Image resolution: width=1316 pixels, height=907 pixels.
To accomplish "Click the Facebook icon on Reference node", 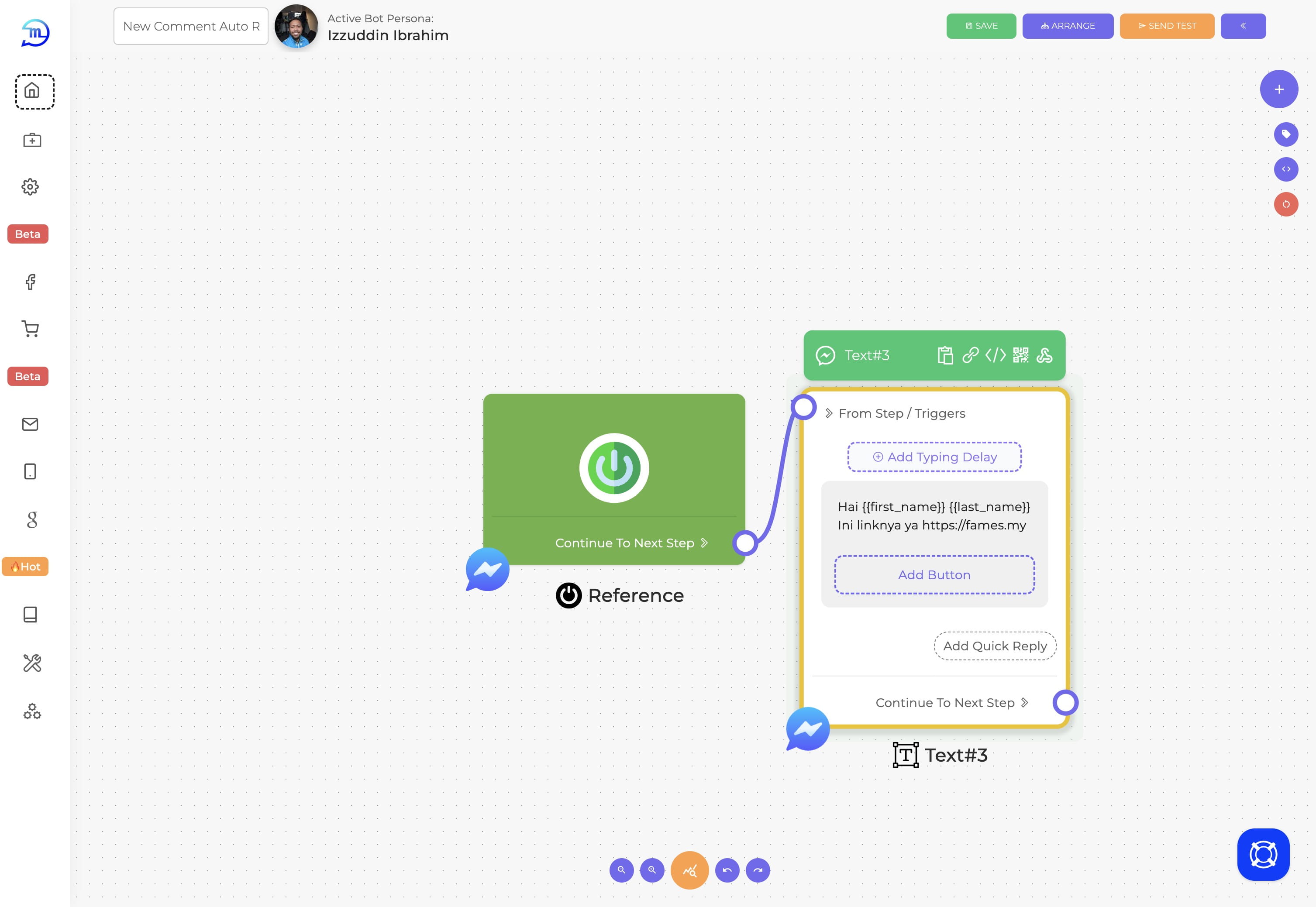I will click(487, 569).
